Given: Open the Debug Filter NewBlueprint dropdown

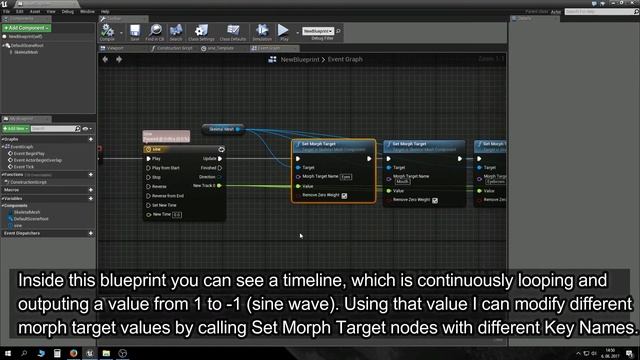Looking at the screenshot, I should [x=318, y=31].
